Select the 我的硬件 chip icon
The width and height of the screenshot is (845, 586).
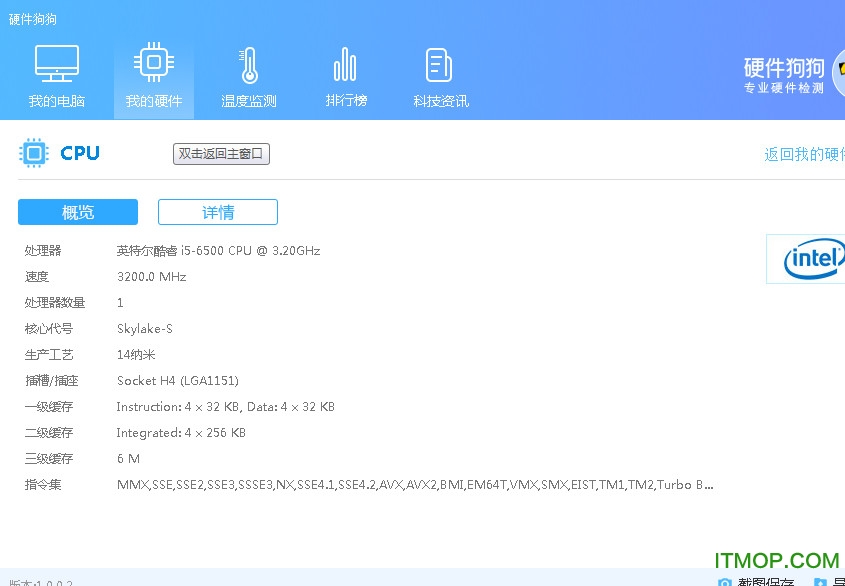coord(153,64)
